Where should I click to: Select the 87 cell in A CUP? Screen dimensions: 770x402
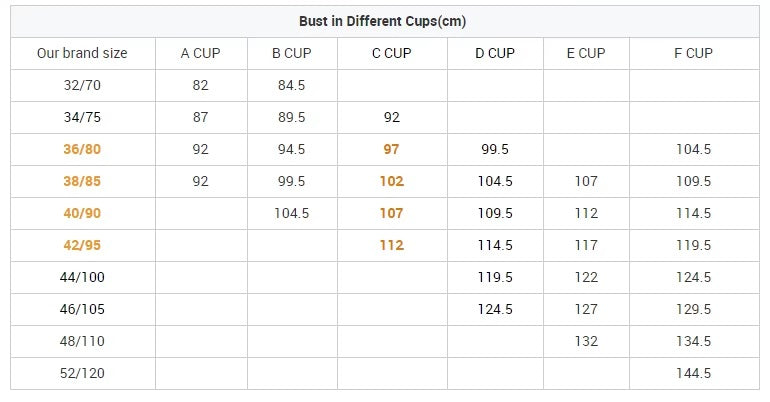click(200, 117)
